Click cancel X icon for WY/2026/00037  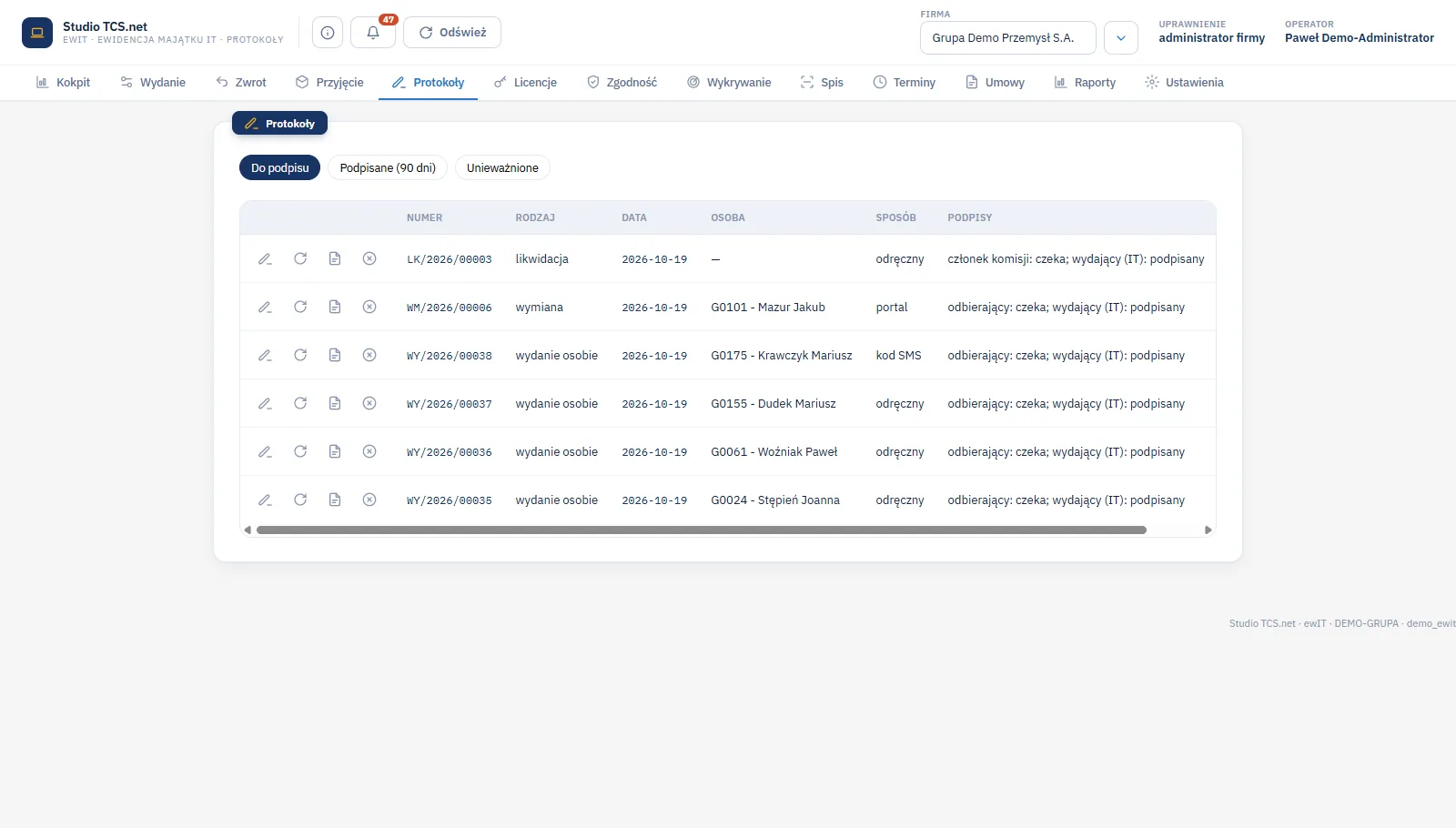tap(369, 403)
